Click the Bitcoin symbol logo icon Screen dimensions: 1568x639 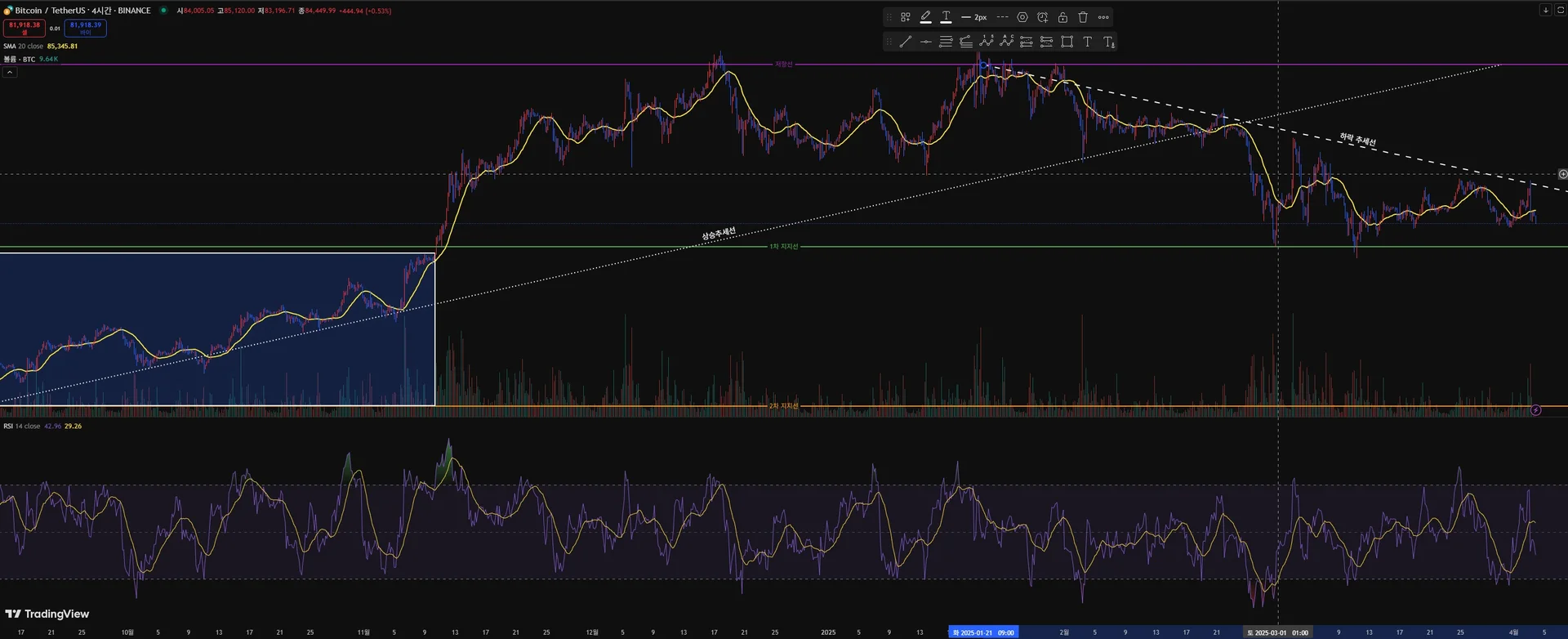[8, 11]
